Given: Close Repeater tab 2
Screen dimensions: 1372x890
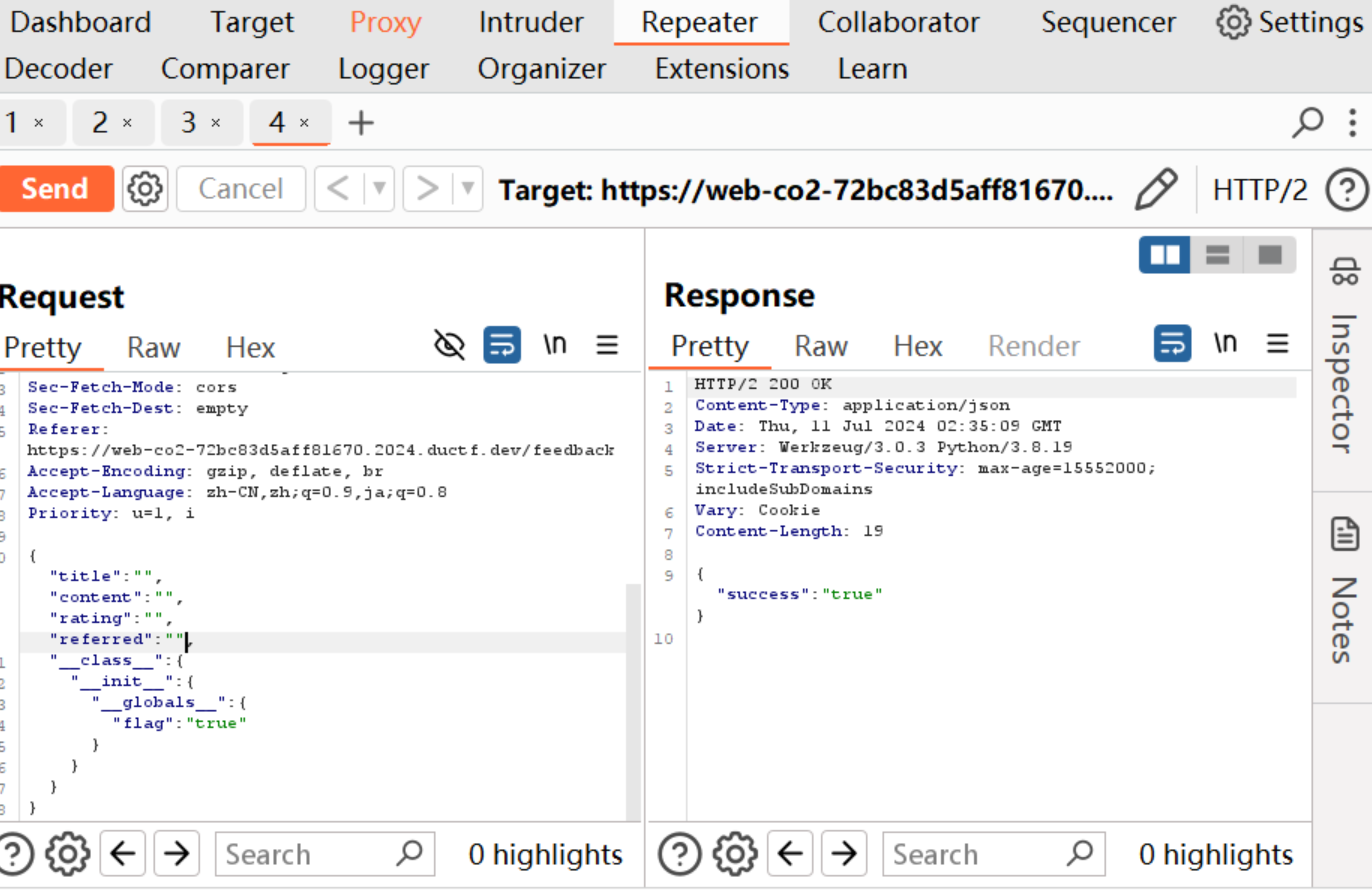Looking at the screenshot, I should pos(127,123).
